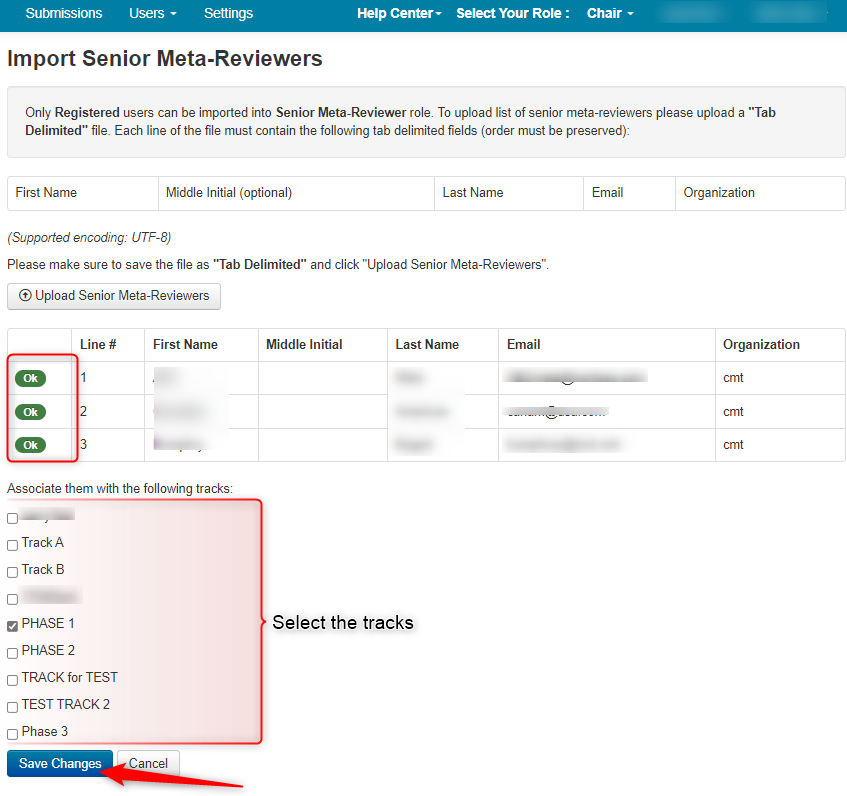Click Upload Senior Meta-Reviewers button
Viewport: 847px width, 796px height.
[x=114, y=296]
